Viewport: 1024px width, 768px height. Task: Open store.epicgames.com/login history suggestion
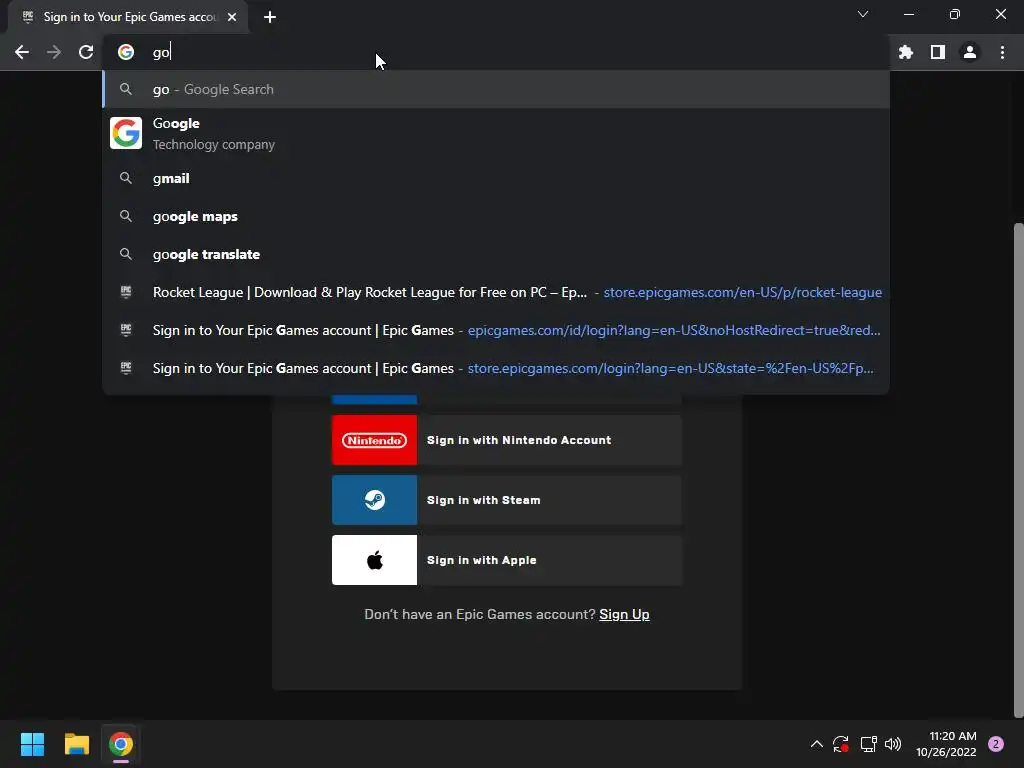pyautogui.click(x=496, y=368)
